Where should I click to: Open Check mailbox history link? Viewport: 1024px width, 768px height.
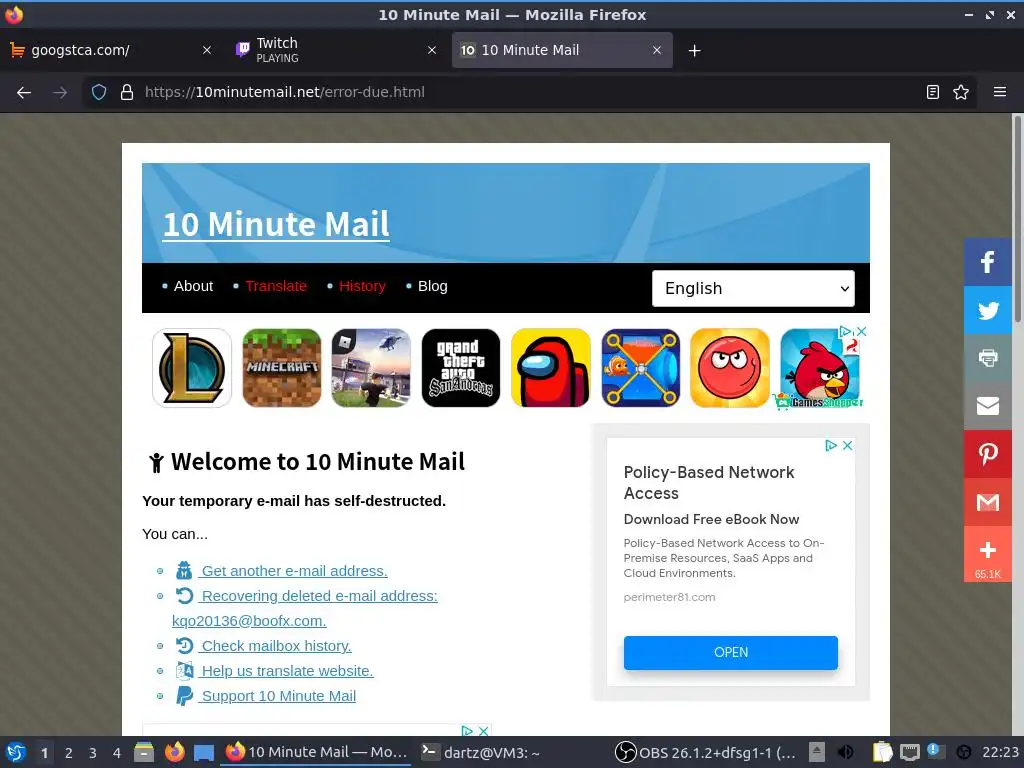coord(275,646)
